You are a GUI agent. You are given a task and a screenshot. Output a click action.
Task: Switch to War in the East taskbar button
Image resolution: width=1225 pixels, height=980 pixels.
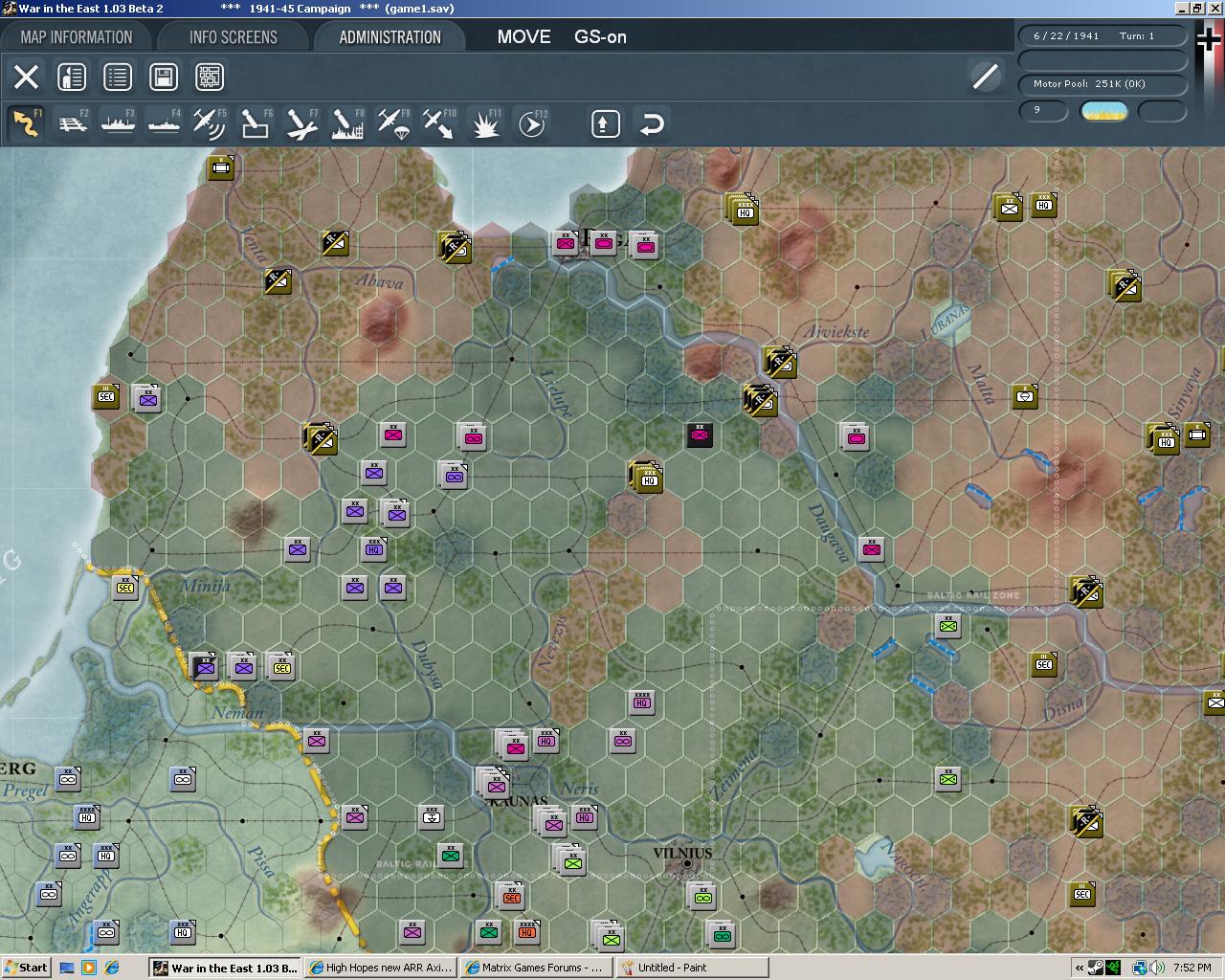(225, 968)
